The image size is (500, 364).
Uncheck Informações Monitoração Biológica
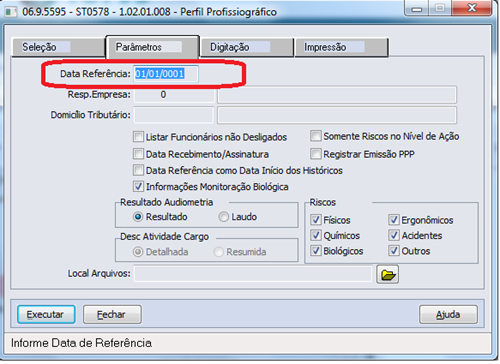coord(138,186)
